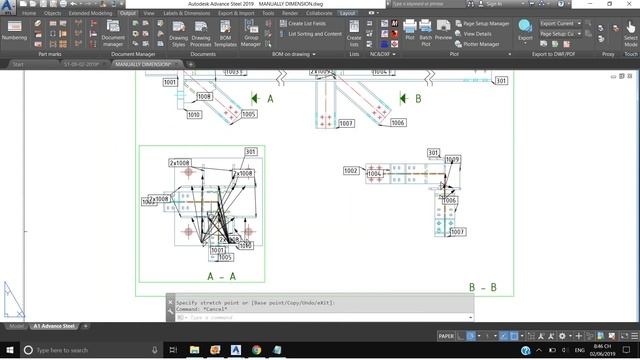The image size is (640, 360).
Task: Open Task View on taskbar
Action: [x=173, y=350]
